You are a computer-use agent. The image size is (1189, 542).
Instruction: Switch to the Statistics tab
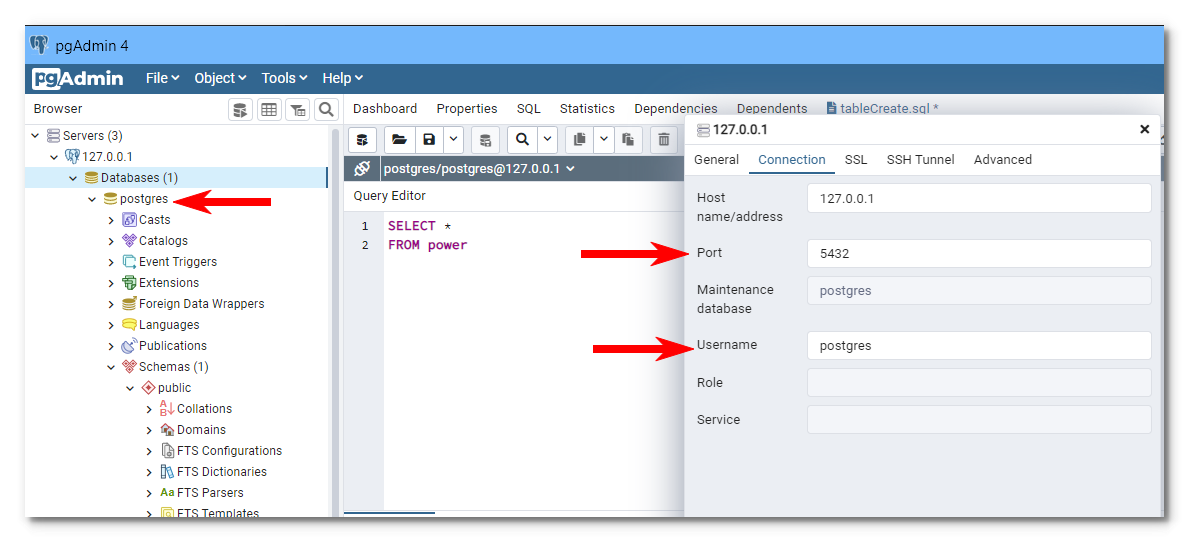coord(587,108)
